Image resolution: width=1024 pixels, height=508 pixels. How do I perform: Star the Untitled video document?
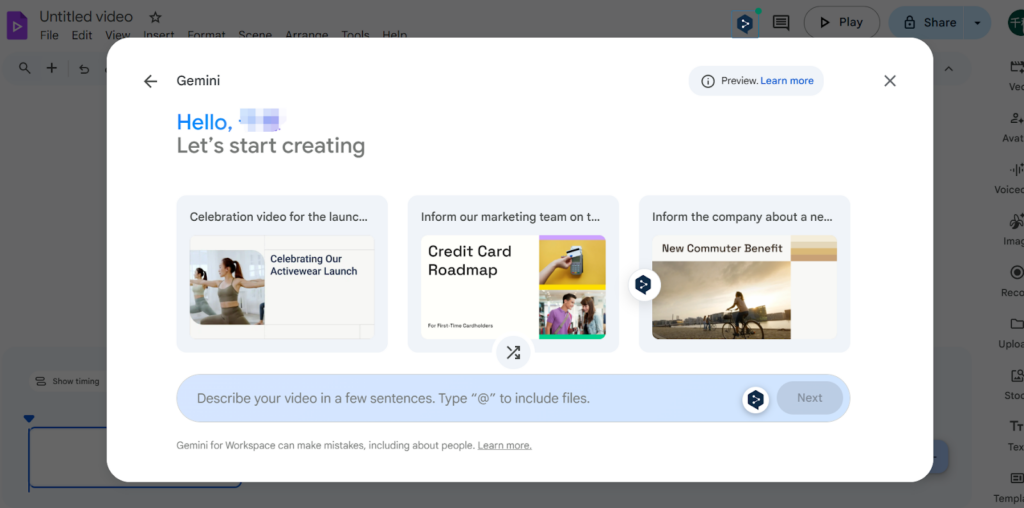[155, 17]
